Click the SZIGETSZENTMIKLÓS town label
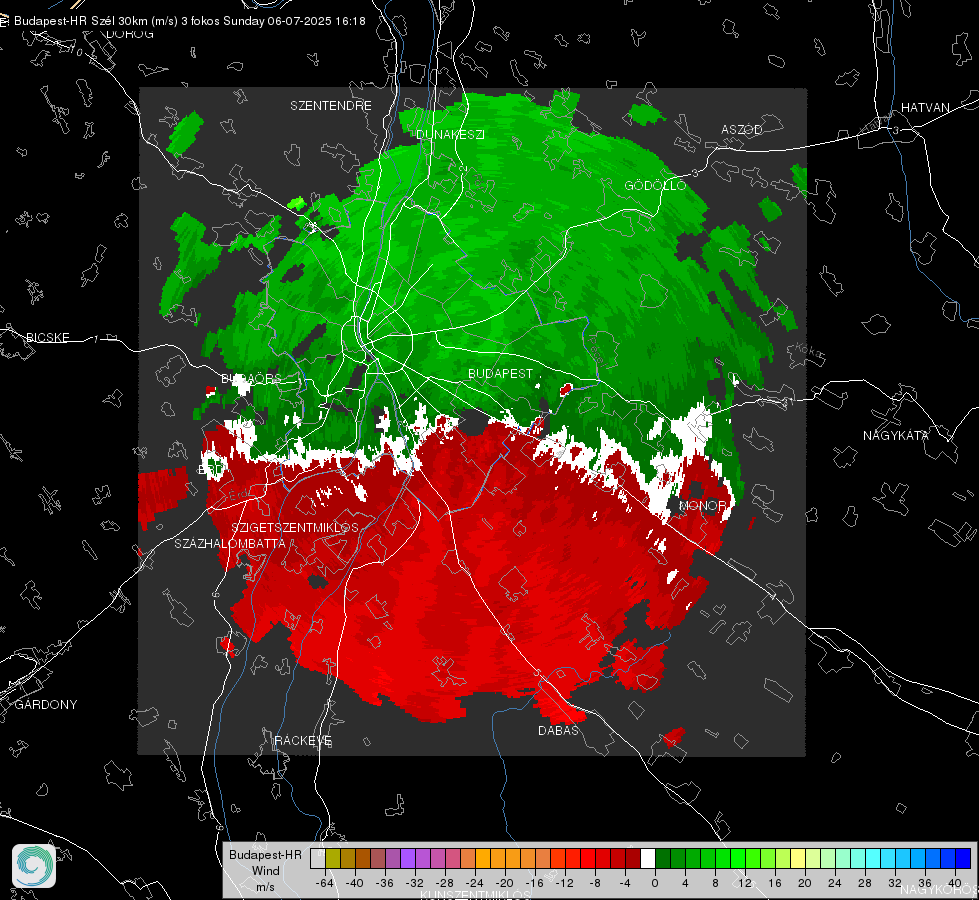The height and width of the screenshot is (900, 979). [295, 527]
